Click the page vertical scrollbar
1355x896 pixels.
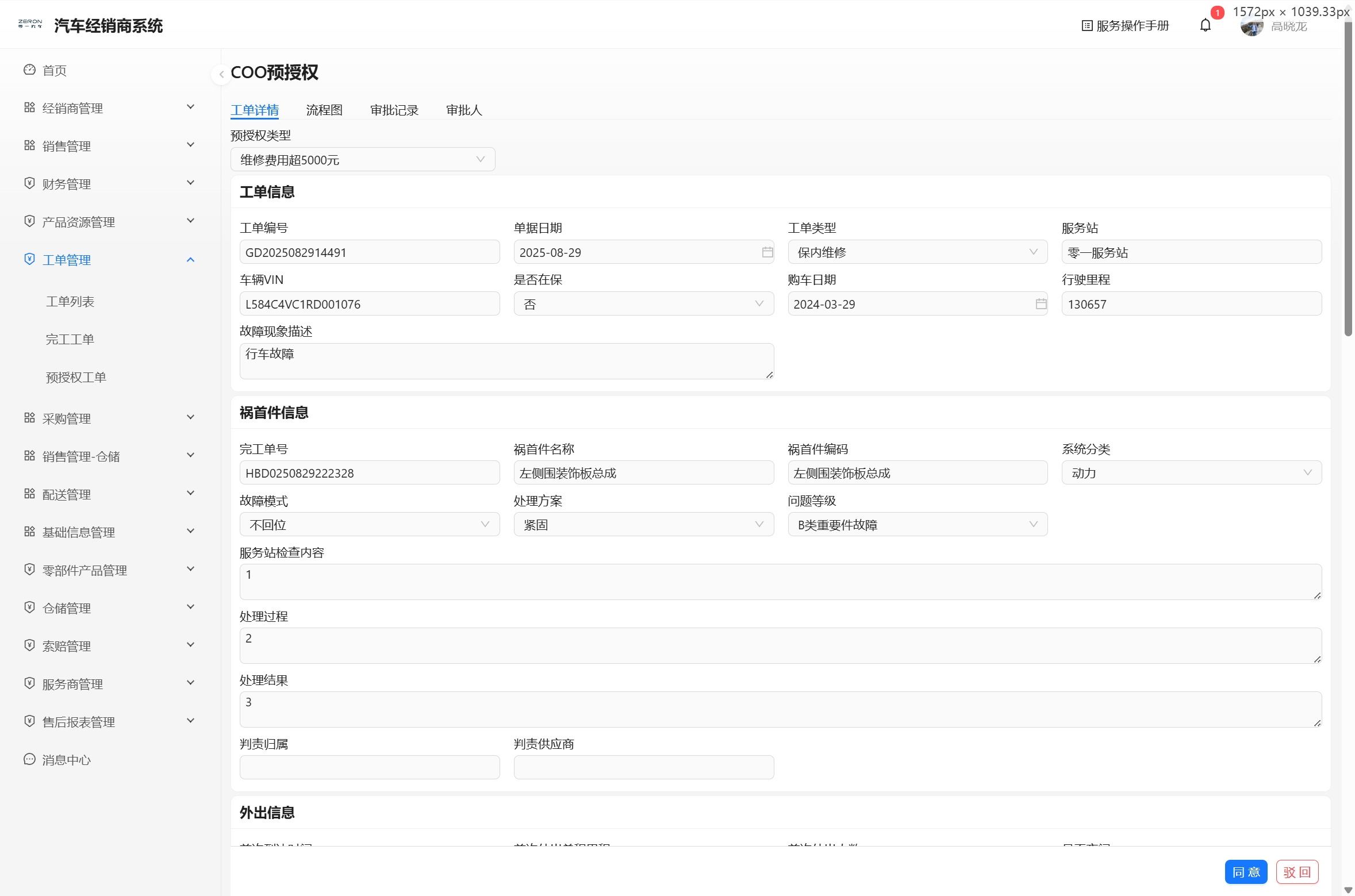coord(1348,178)
